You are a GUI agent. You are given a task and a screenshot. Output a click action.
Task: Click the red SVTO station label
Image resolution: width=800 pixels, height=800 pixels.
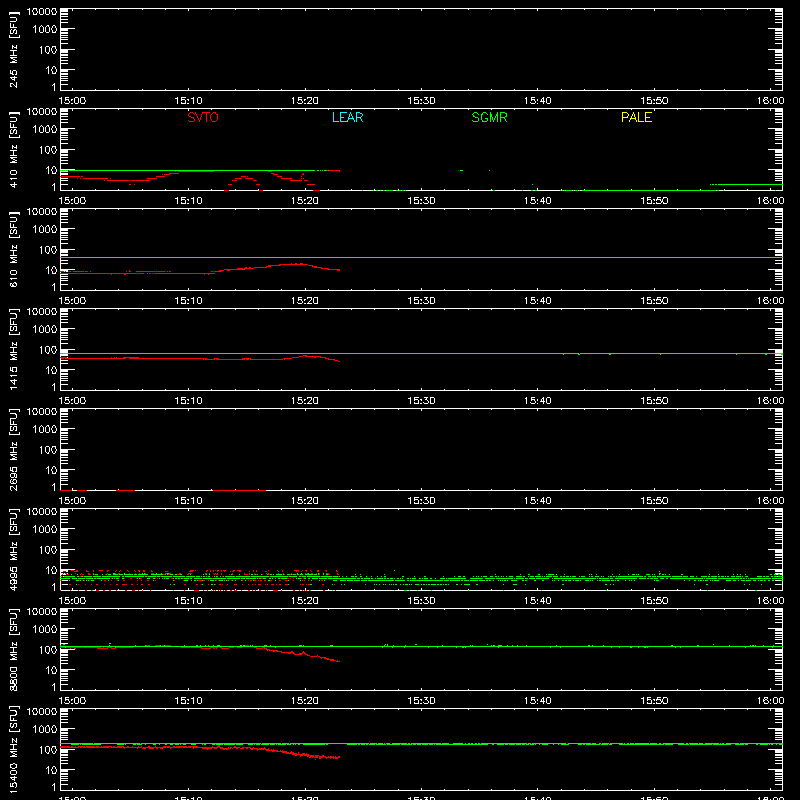coord(203,117)
